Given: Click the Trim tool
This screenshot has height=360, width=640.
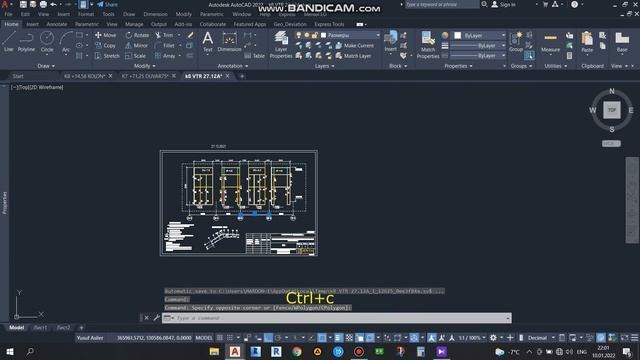Looking at the screenshot, I should tap(164, 35).
